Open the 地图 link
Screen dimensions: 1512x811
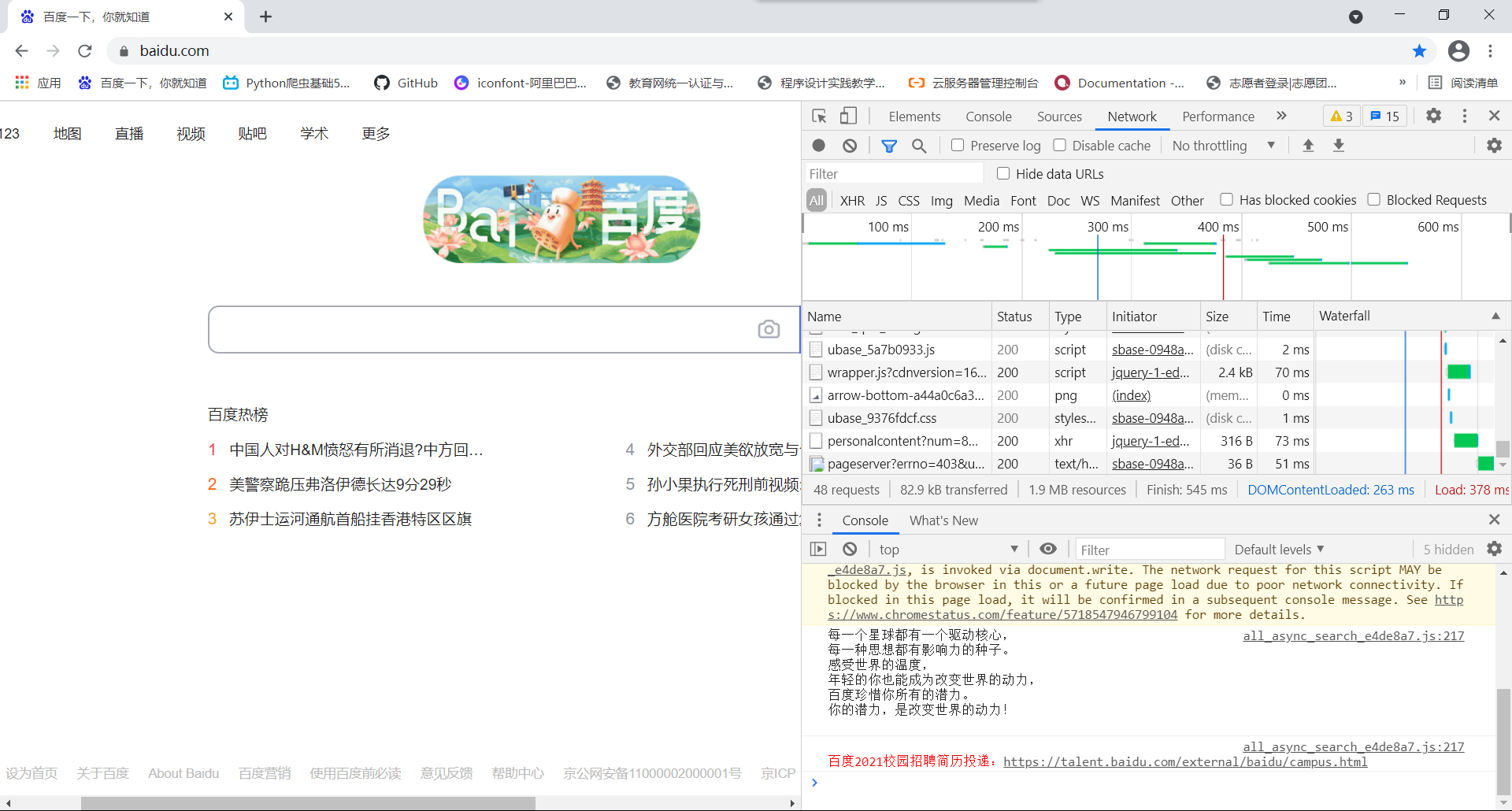[67, 133]
